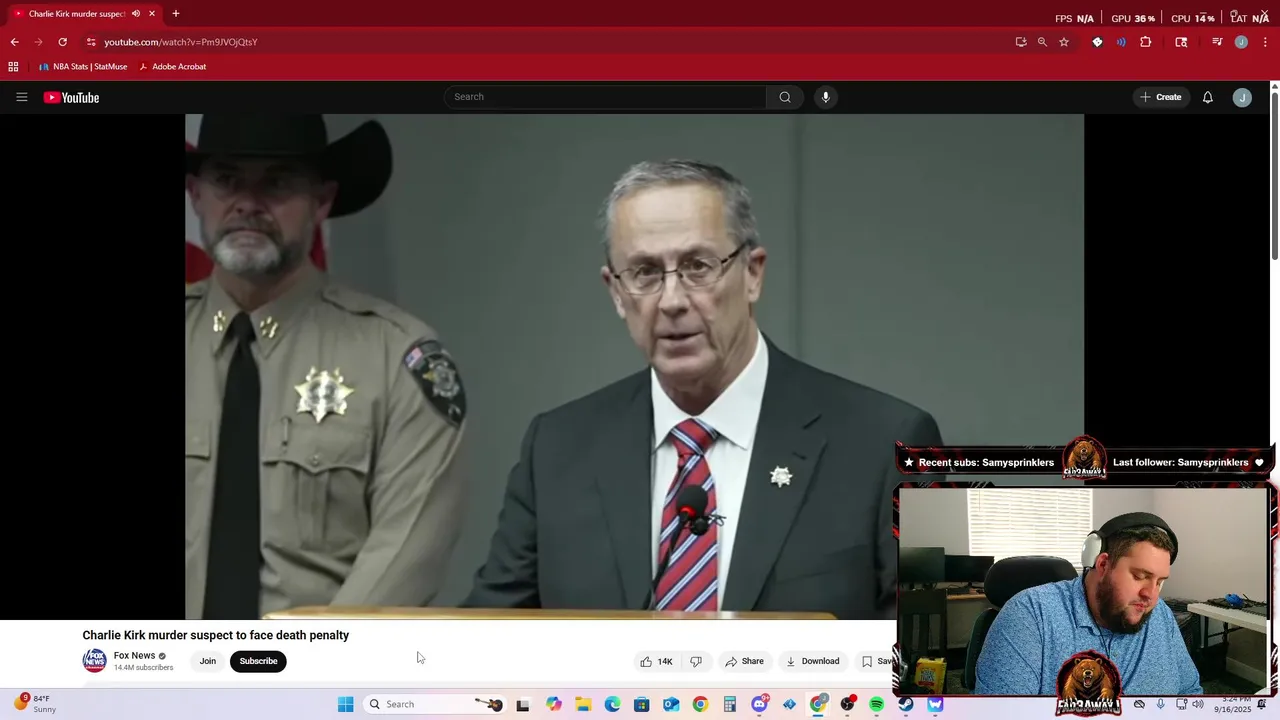Click the '14.4M subscribers' text
Image resolution: width=1280 pixels, height=720 pixels.
pos(143,668)
